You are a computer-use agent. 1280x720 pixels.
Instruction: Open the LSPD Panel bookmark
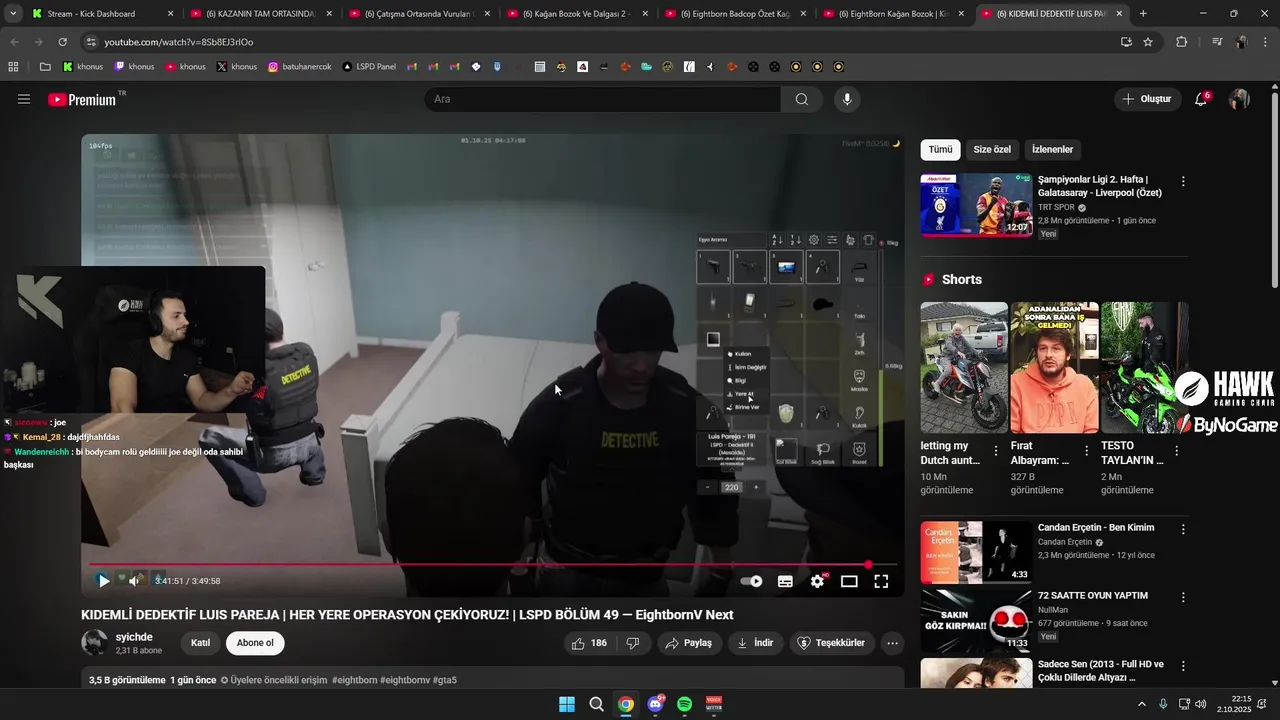[369, 67]
